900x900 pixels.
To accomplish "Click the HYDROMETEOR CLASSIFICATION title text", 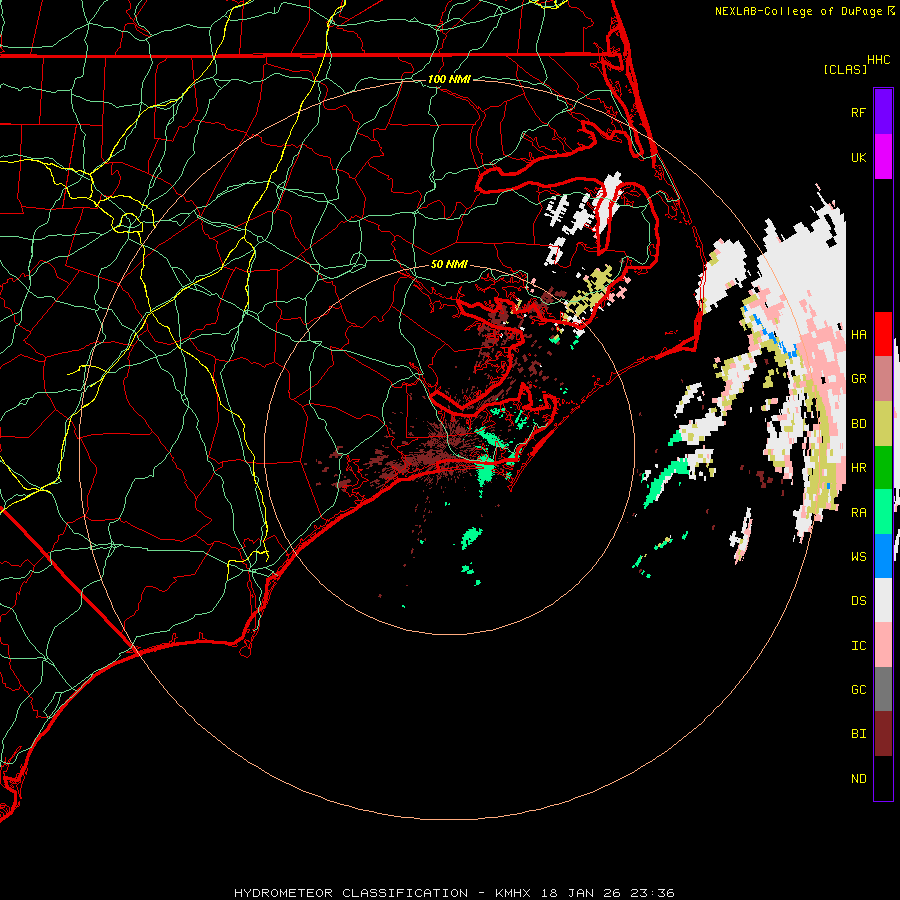I will click(x=351, y=893).
